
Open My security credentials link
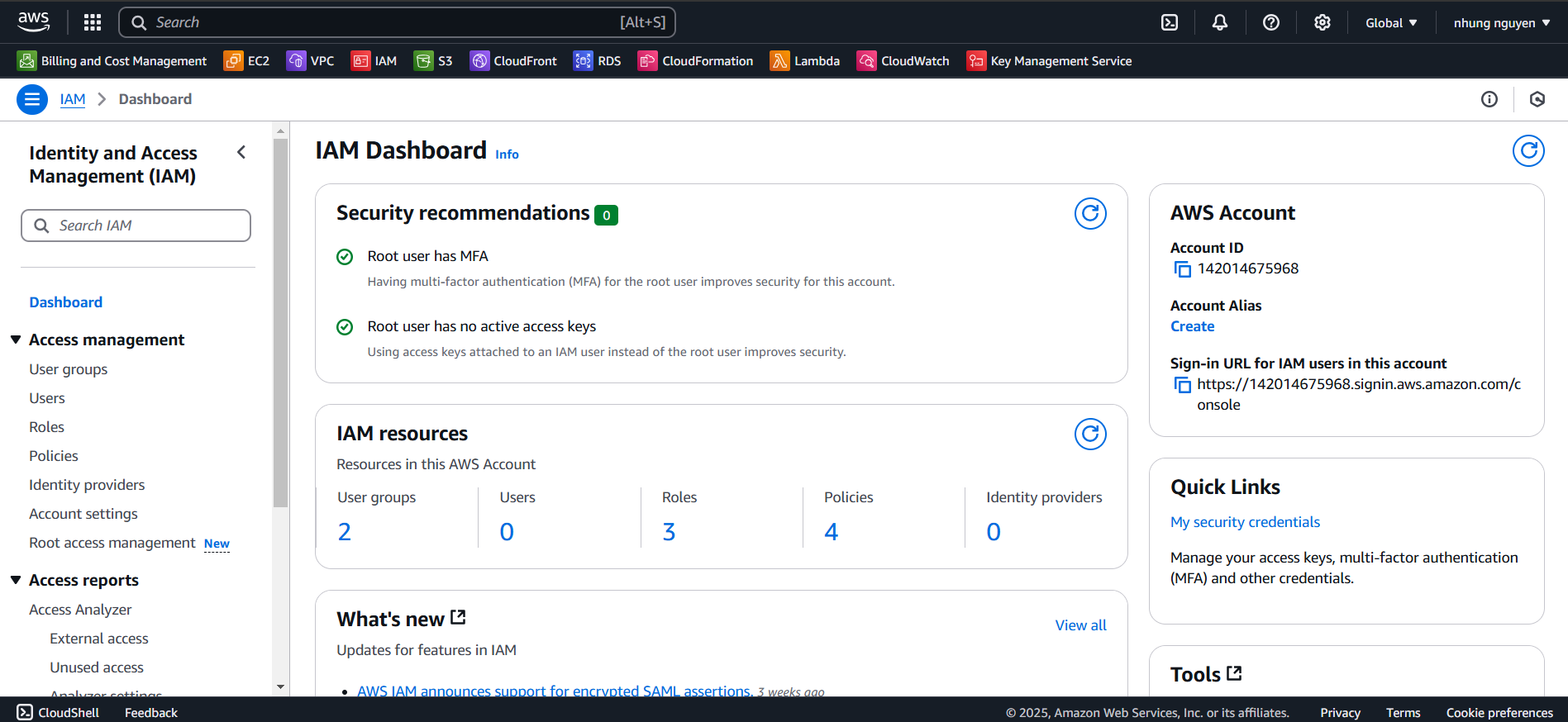coord(1245,522)
